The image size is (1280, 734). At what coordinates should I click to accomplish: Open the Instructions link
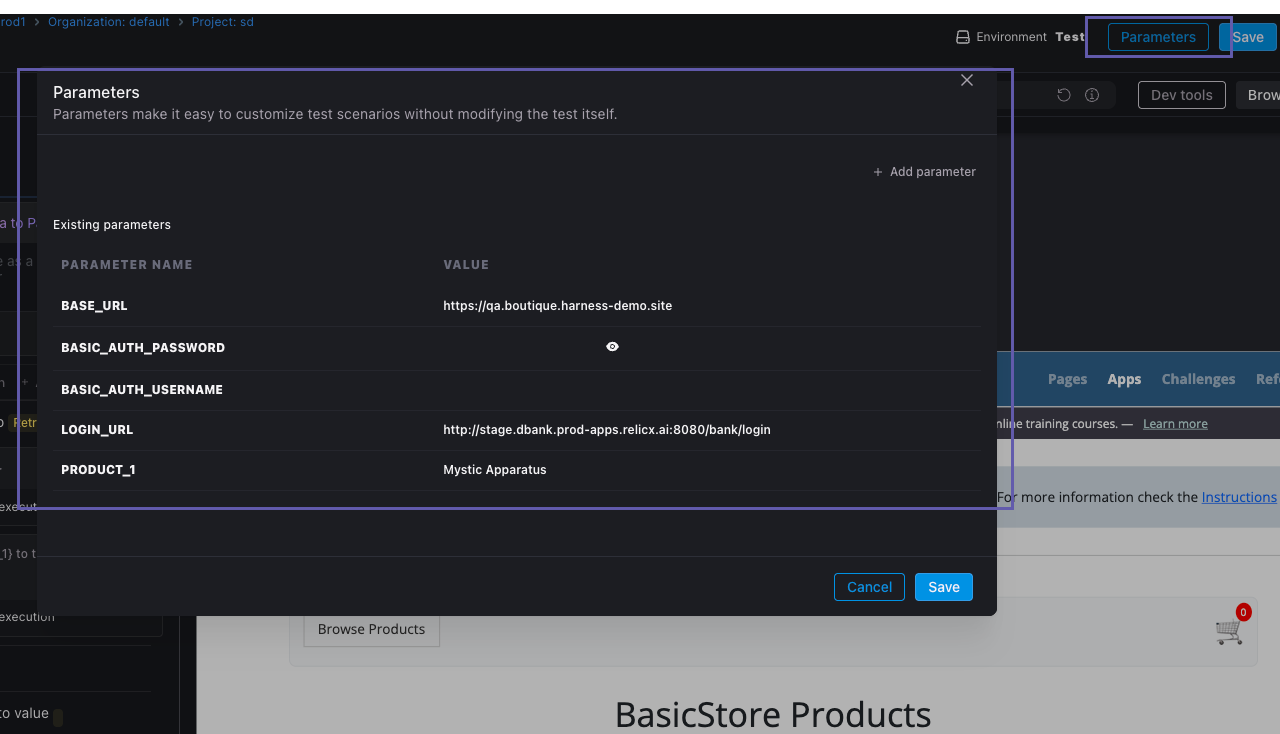1238,497
